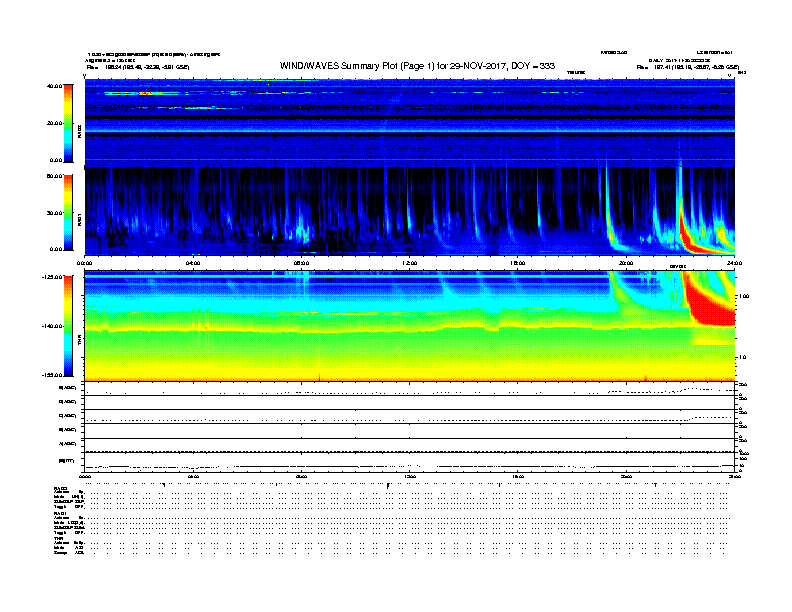Image resolution: width=792 pixels, height=612 pixels.
Task: Click the top-right Pos coordinates text
Action: (688, 67)
